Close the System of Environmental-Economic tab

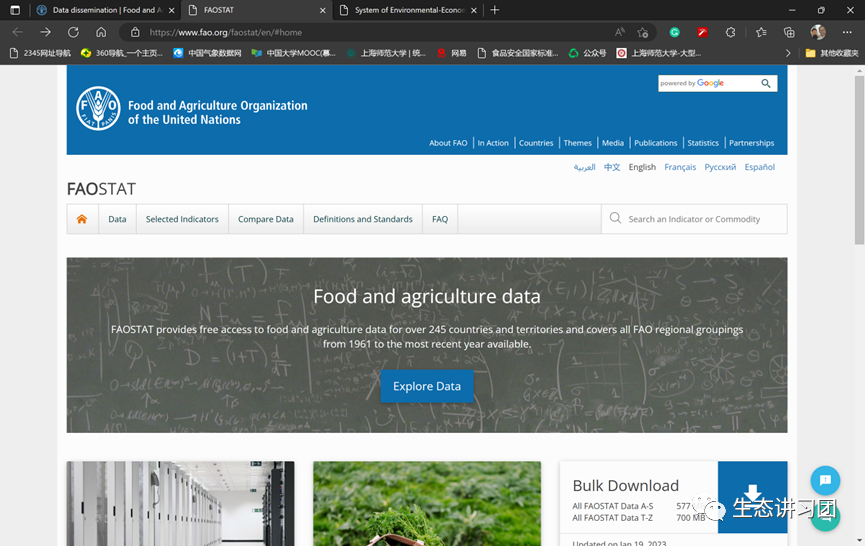pyautogui.click(x=474, y=10)
